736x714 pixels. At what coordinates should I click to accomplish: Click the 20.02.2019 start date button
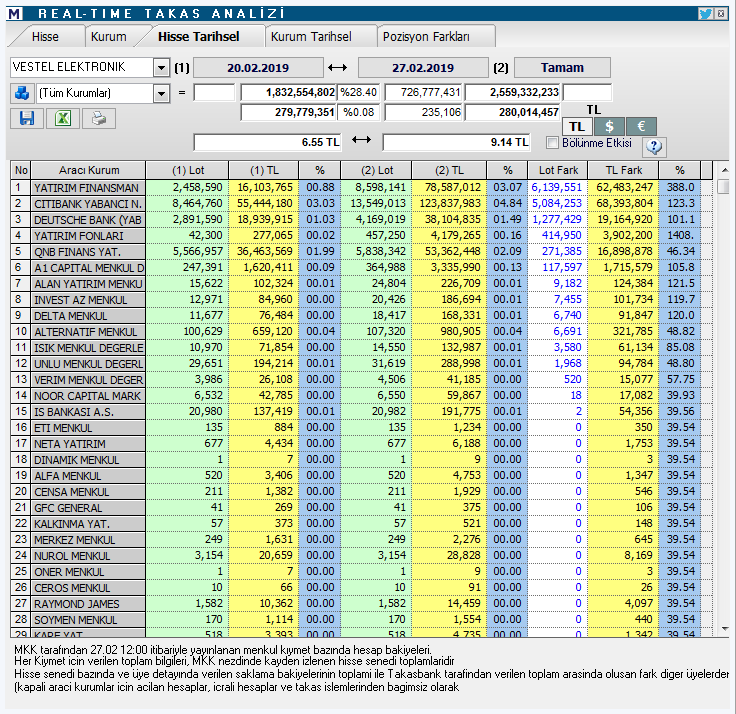pyautogui.click(x=258, y=68)
